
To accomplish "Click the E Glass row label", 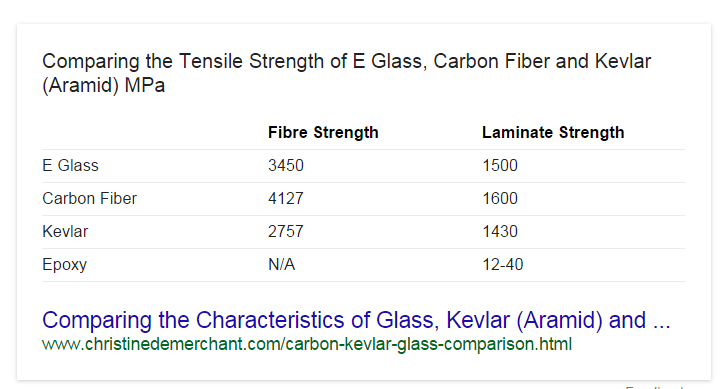I will (70, 165).
